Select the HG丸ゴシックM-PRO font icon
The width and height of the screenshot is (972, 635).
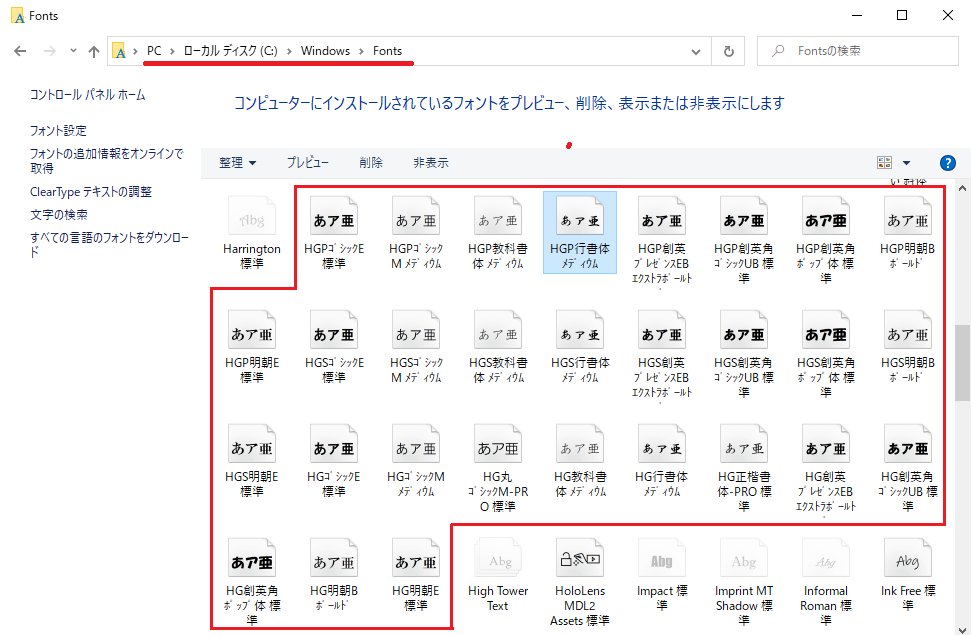point(498,445)
